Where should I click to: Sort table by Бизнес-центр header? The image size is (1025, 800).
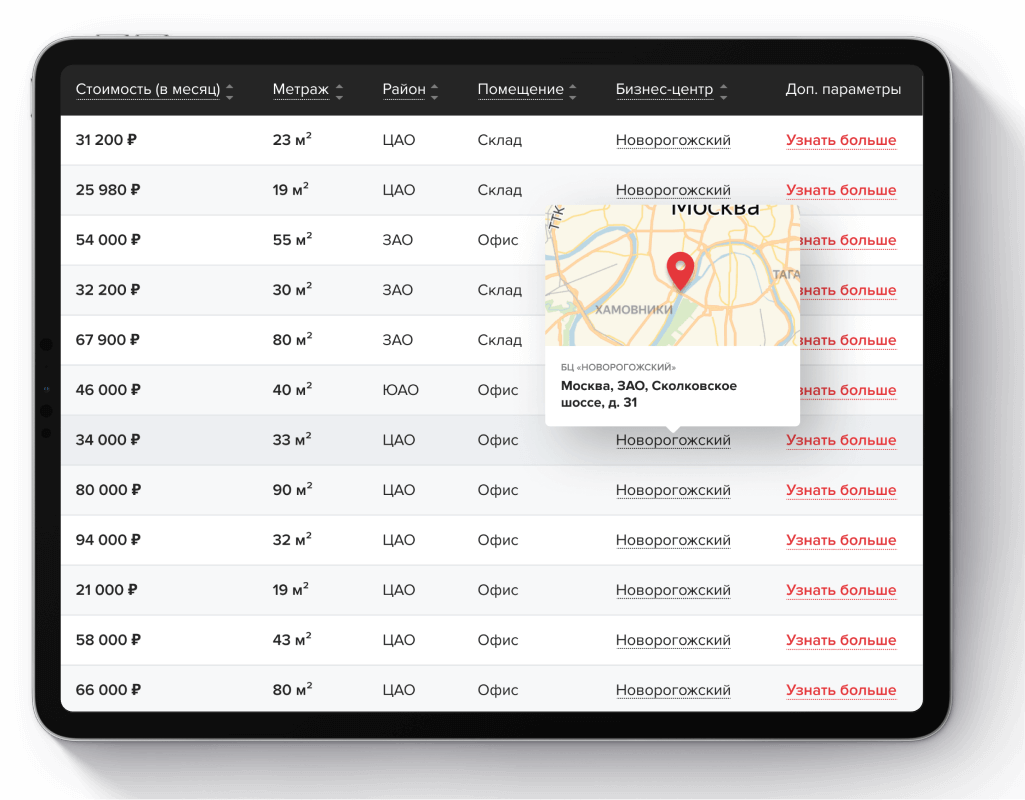(664, 89)
